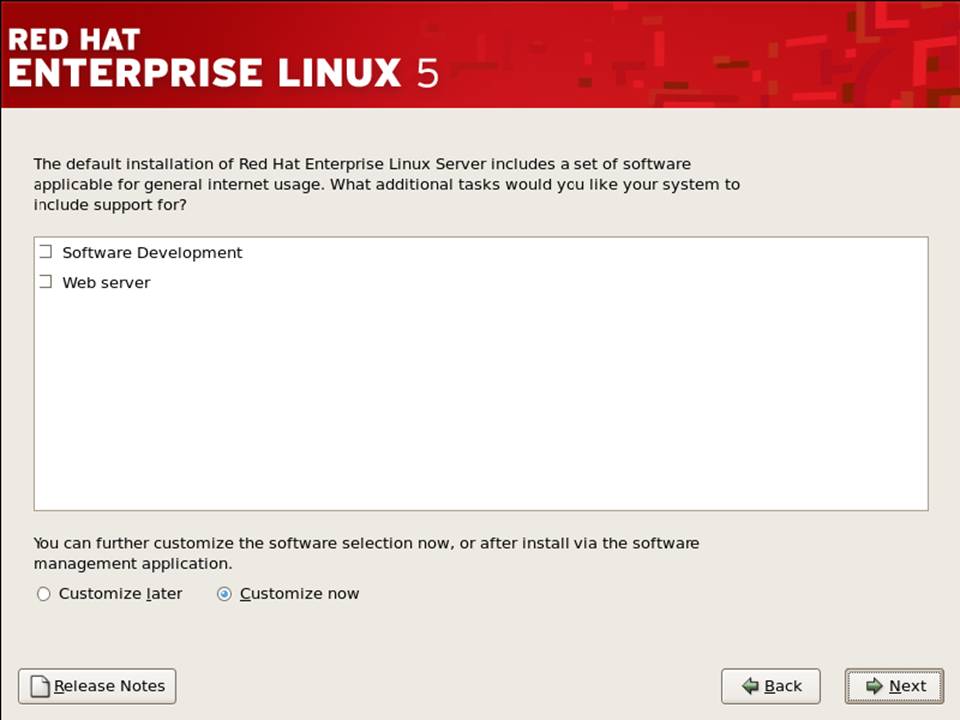
Task: Click the Web server checkbox square
Action: click(45, 281)
